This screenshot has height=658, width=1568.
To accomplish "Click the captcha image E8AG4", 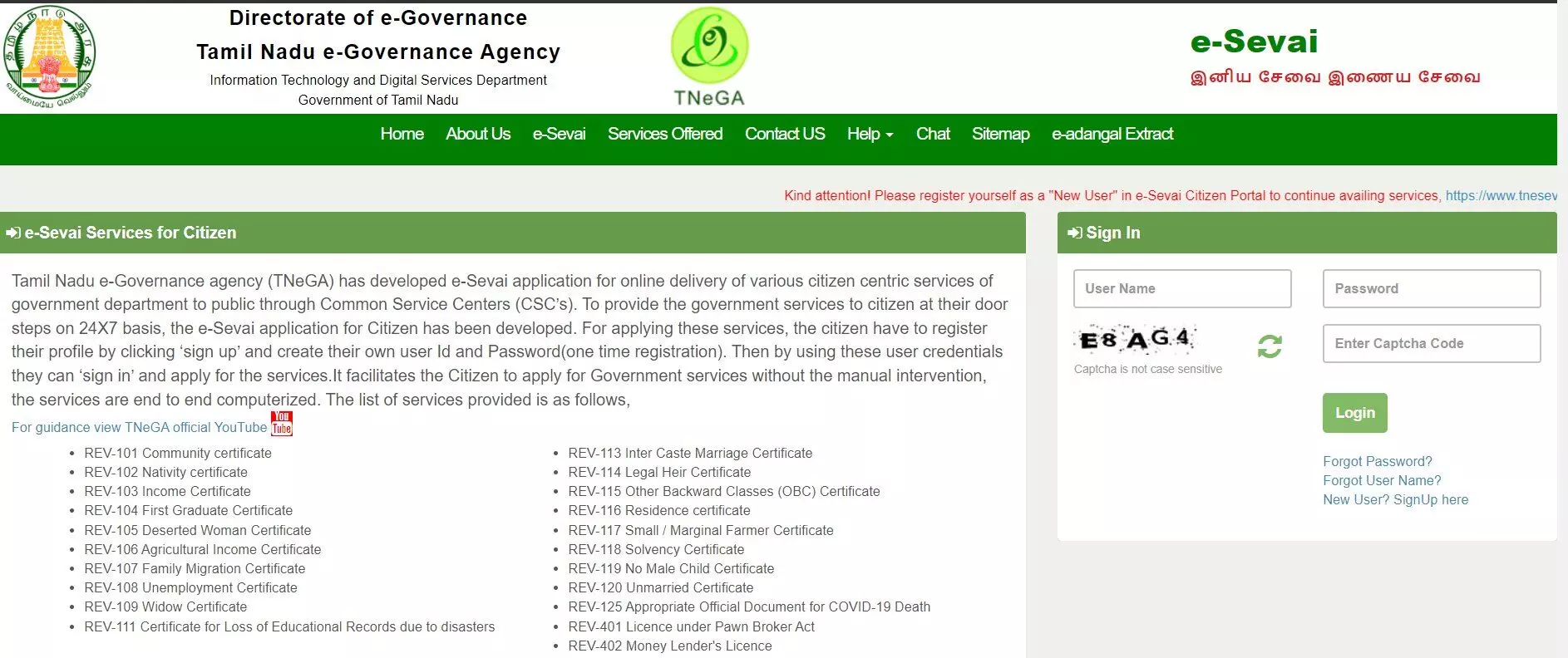I will click(x=1137, y=339).
